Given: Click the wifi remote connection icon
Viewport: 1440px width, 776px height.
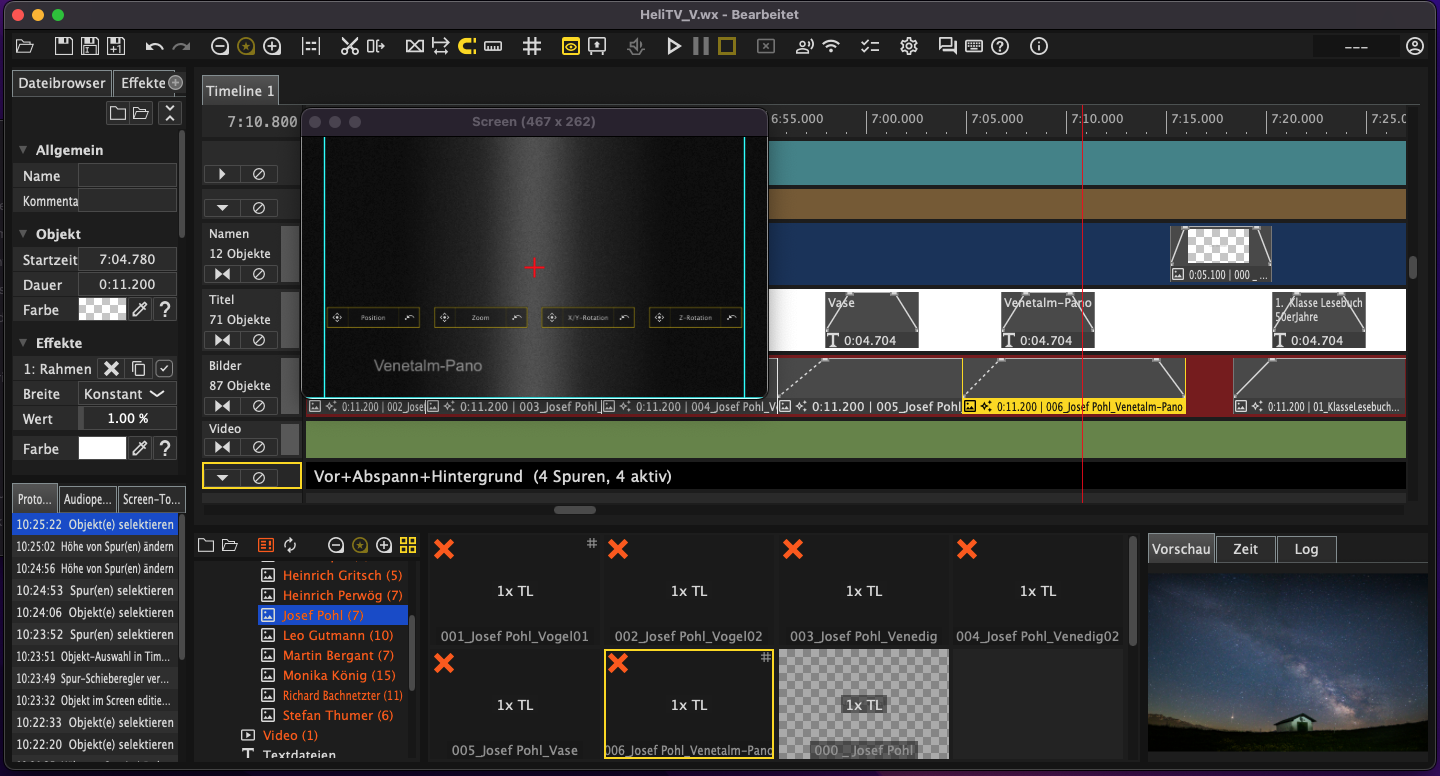Looking at the screenshot, I should 831,46.
